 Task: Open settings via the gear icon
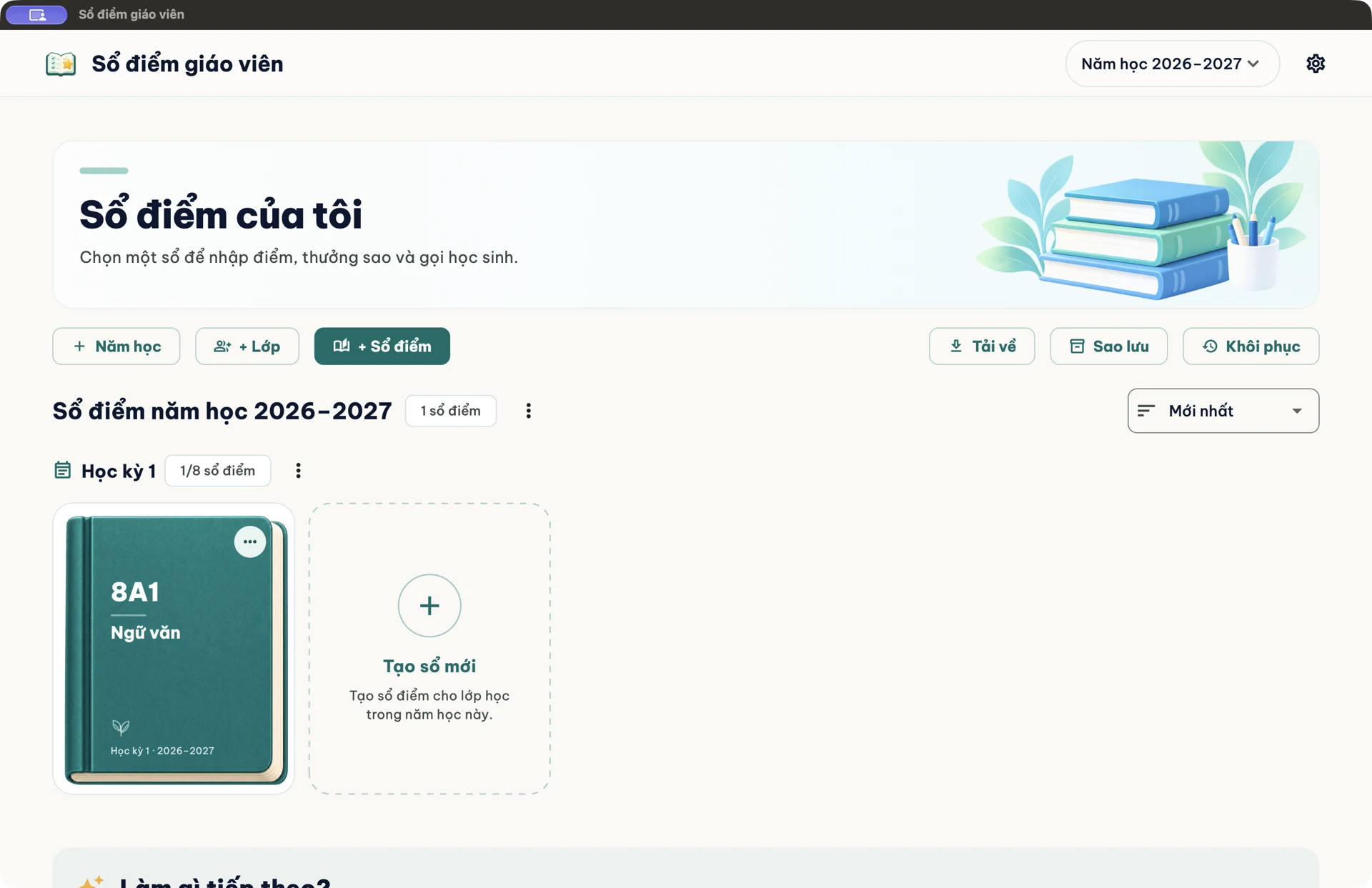[1316, 64]
